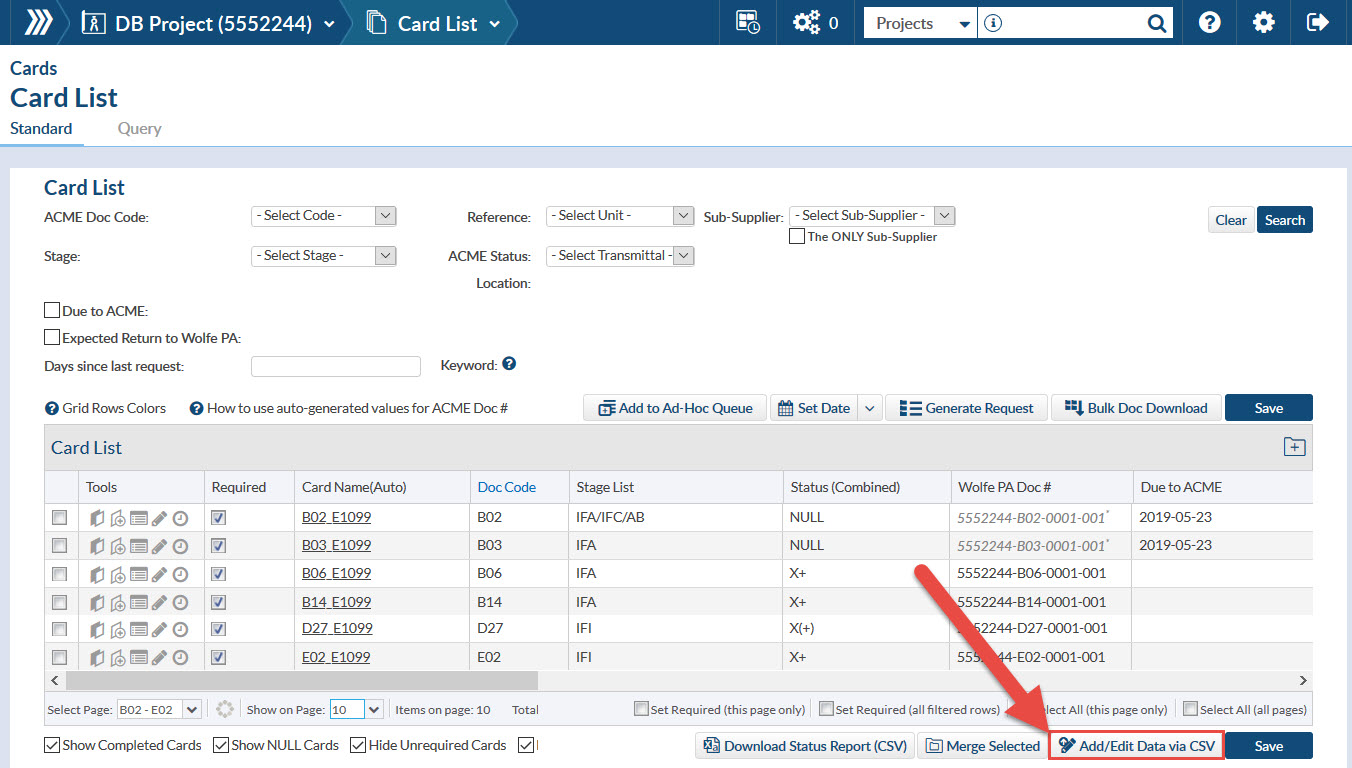Click the Clear button

(x=1231, y=220)
